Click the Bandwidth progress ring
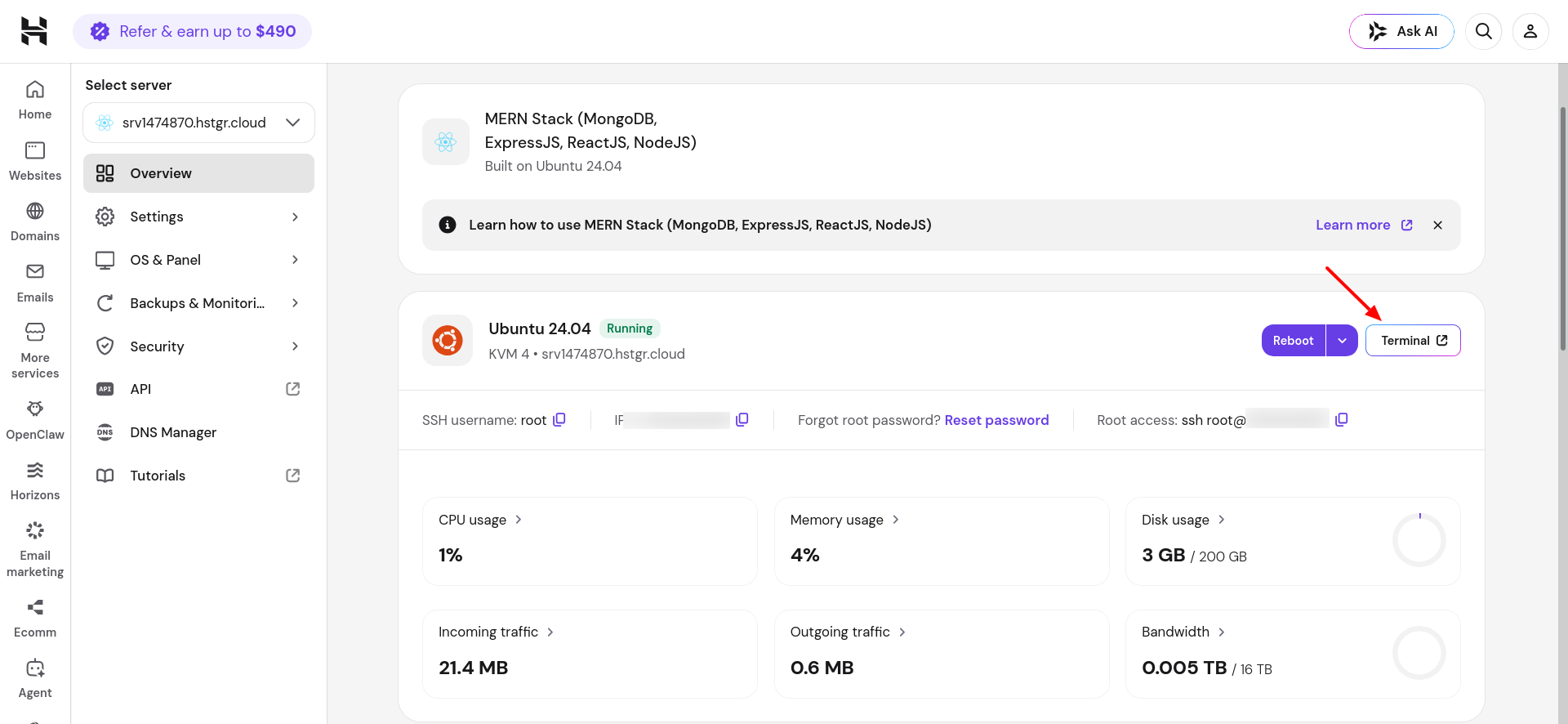Image resolution: width=1568 pixels, height=724 pixels. (x=1419, y=653)
